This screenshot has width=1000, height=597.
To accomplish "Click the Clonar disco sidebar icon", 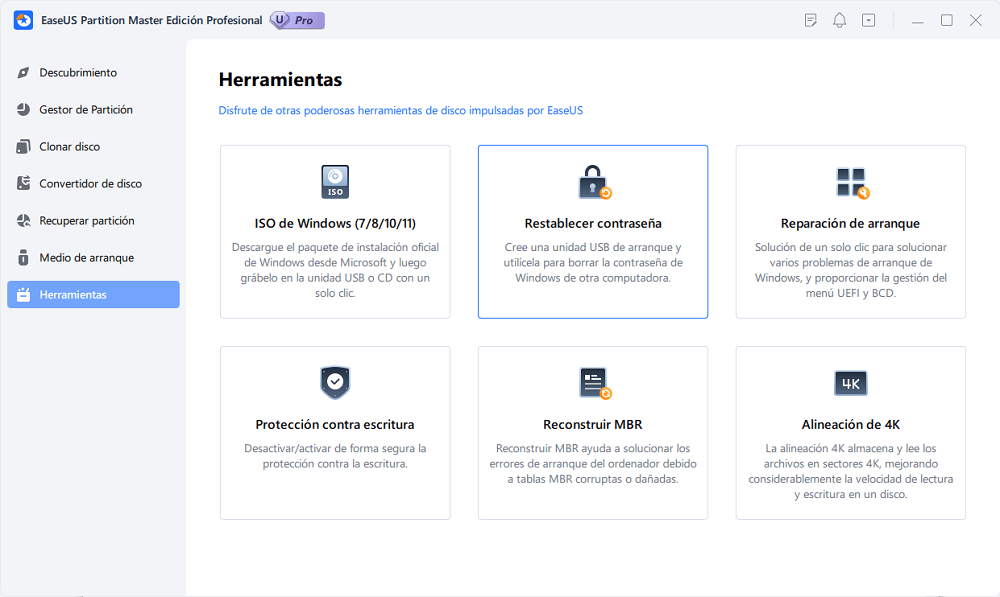I will 24,147.
